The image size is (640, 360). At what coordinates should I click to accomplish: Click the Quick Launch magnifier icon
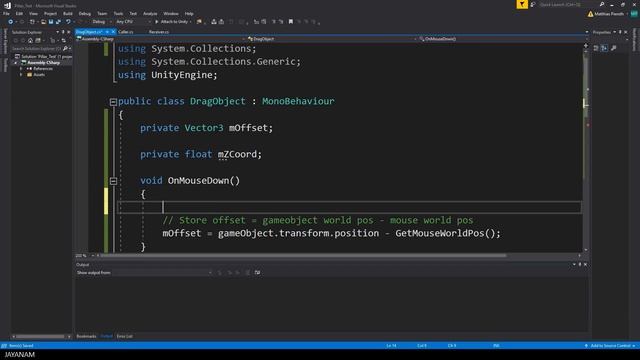point(602,4)
